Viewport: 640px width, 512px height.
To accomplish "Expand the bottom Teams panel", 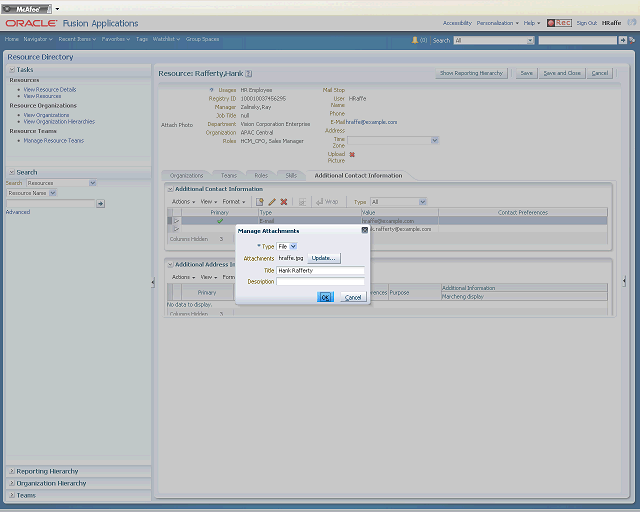I will (x=12, y=495).
